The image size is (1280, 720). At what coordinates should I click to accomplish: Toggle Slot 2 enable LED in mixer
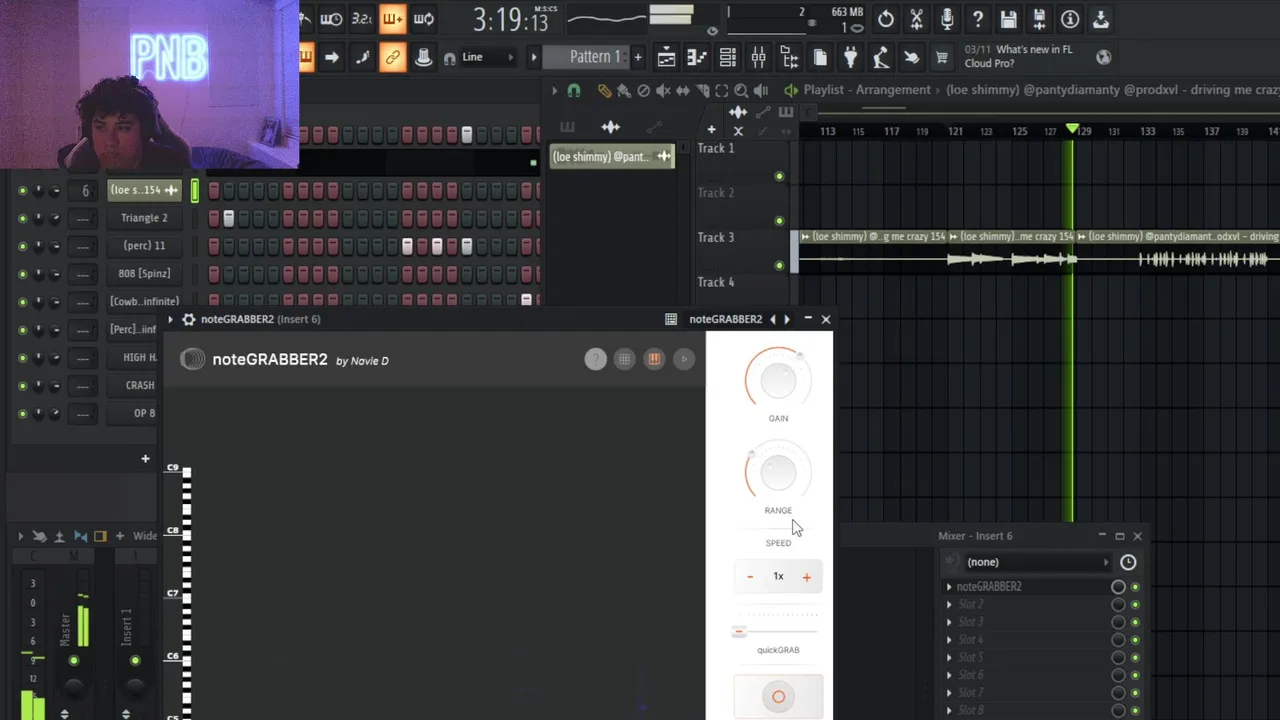coord(1135,605)
